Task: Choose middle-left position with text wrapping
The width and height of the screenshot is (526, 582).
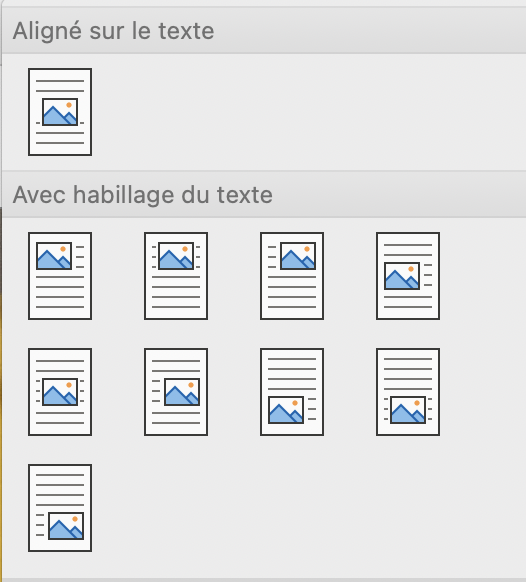Action: [408, 276]
